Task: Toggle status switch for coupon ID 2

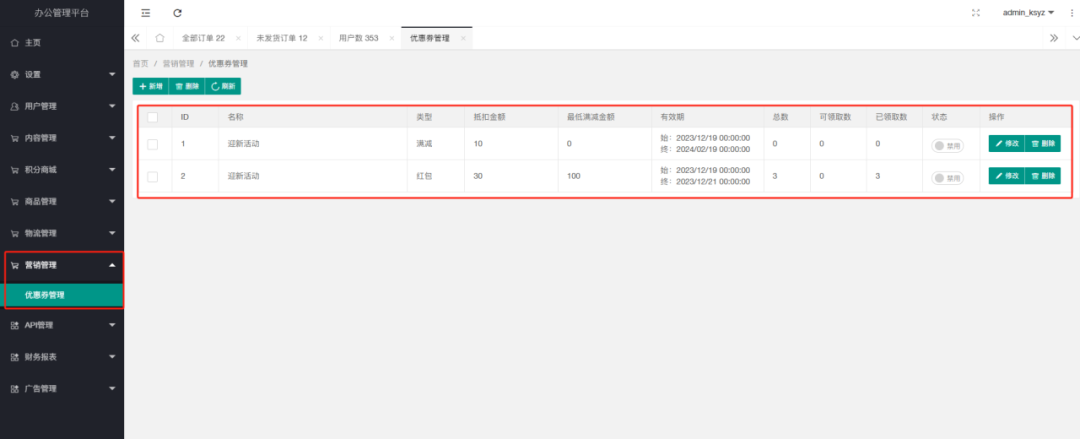Action: coord(947,178)
